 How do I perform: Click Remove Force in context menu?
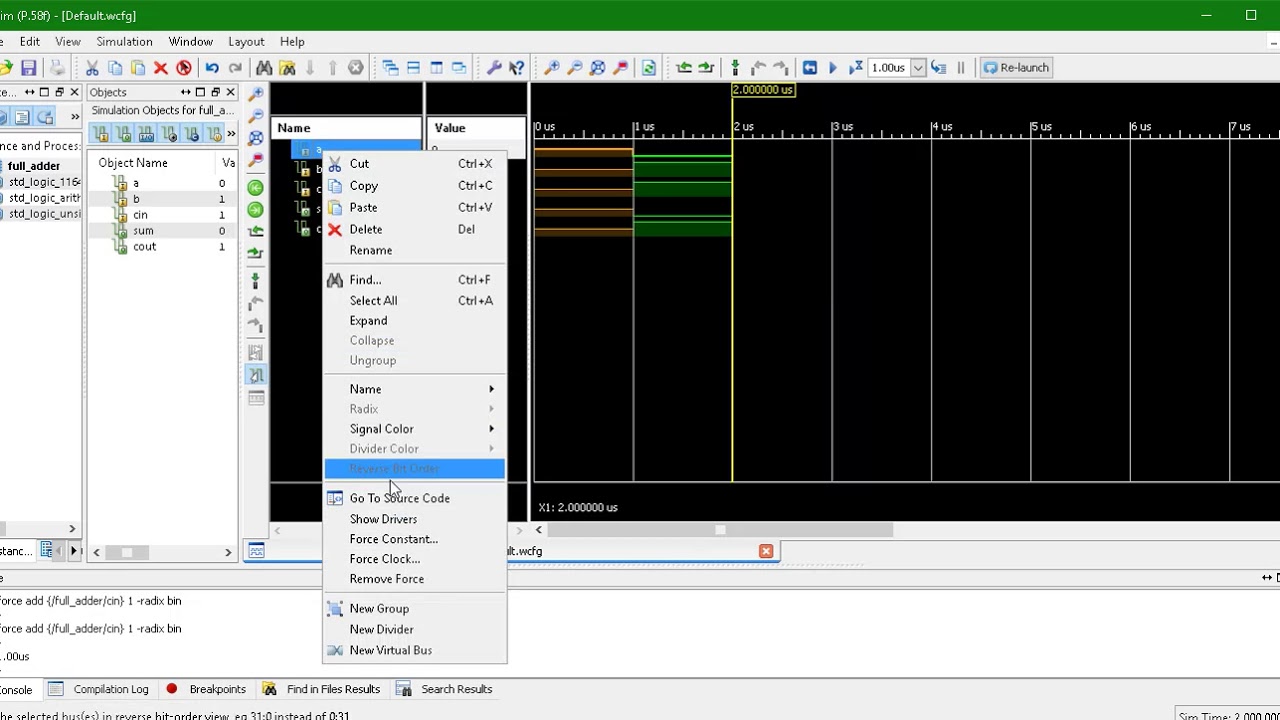pyautogui.click(x=415, y=579)
